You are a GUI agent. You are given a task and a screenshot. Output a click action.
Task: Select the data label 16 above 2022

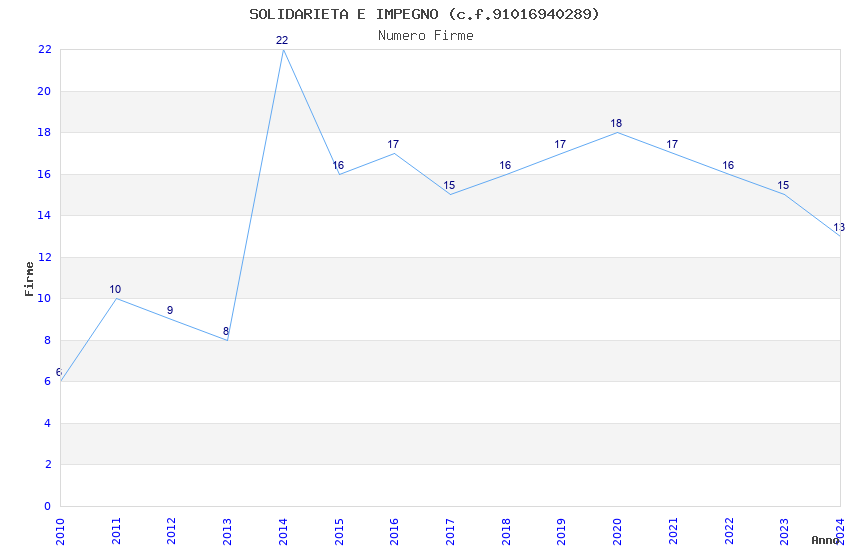(727, 165)
